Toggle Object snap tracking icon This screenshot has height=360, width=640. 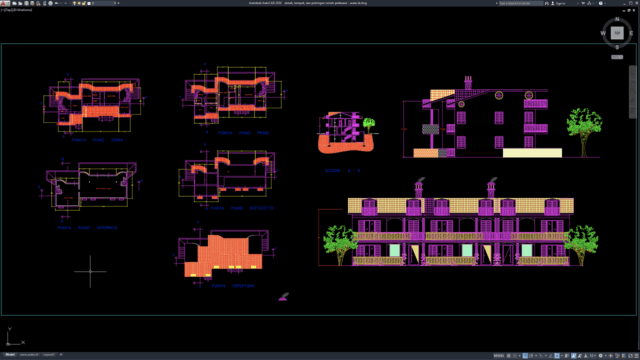tap(550, 356)
